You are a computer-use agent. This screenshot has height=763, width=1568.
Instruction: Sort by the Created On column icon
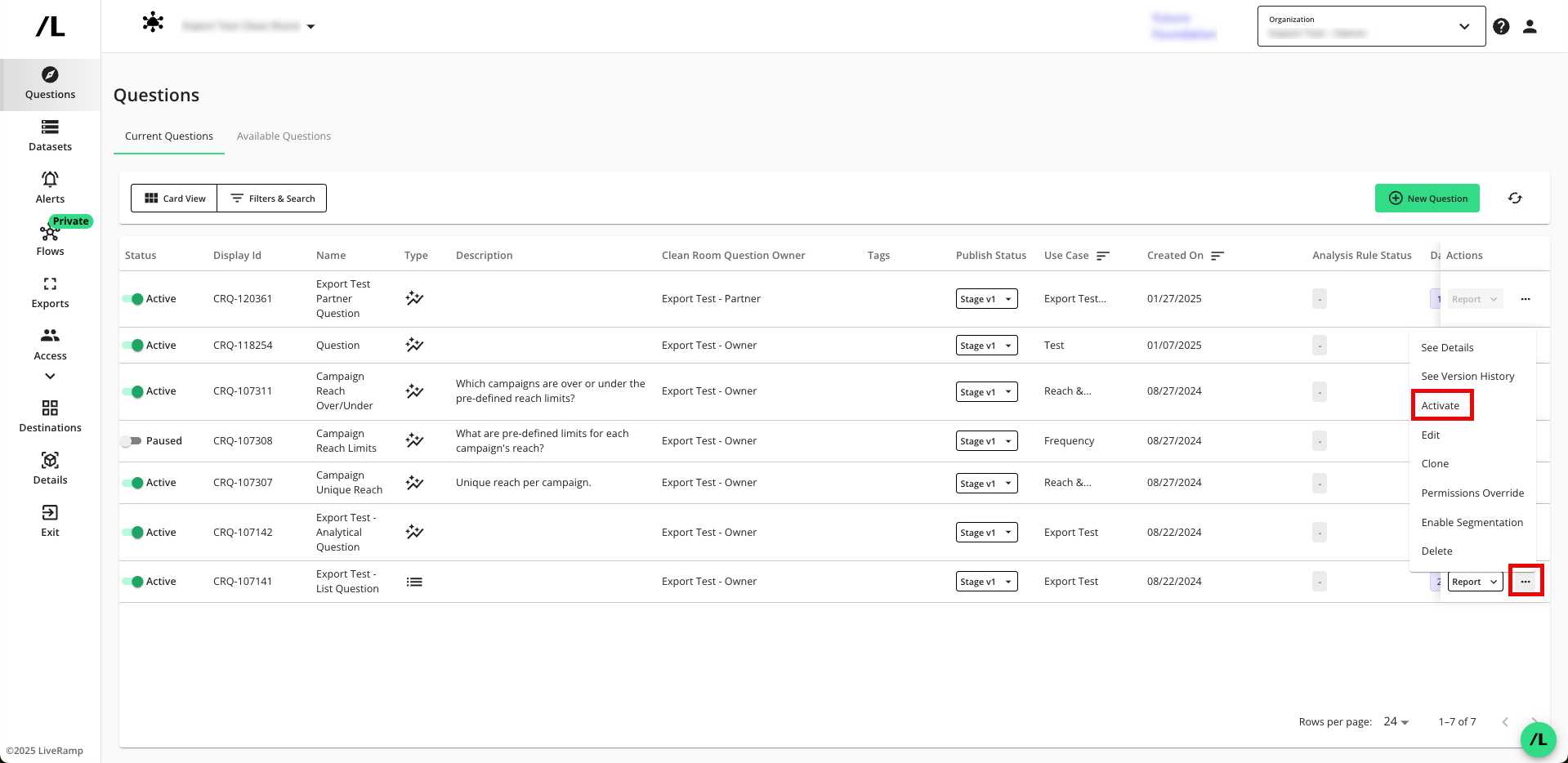tap(1217, 256)
